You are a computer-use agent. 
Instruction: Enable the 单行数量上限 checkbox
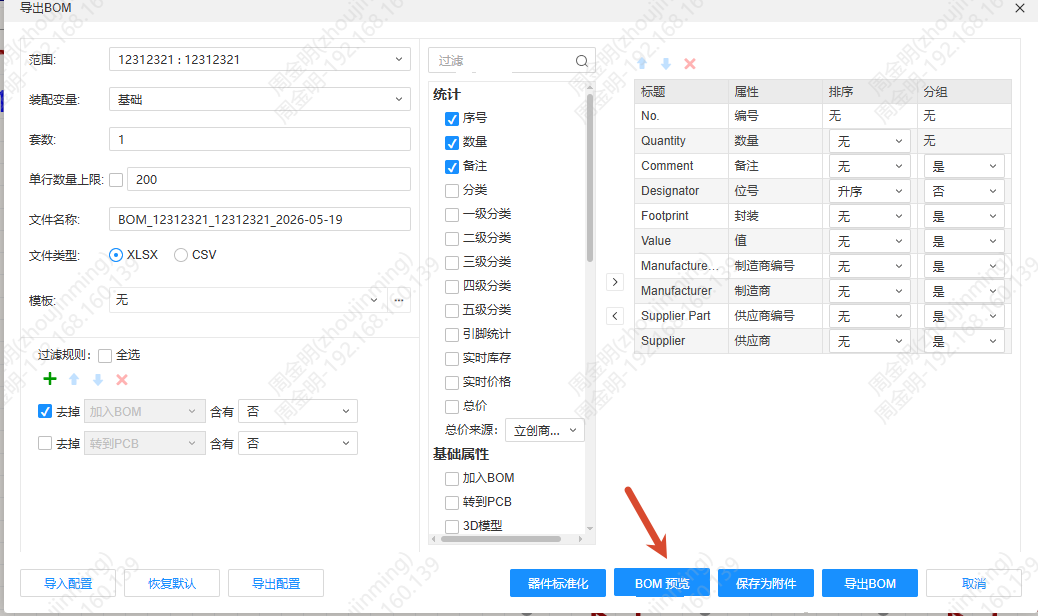(x=116, y=179)
